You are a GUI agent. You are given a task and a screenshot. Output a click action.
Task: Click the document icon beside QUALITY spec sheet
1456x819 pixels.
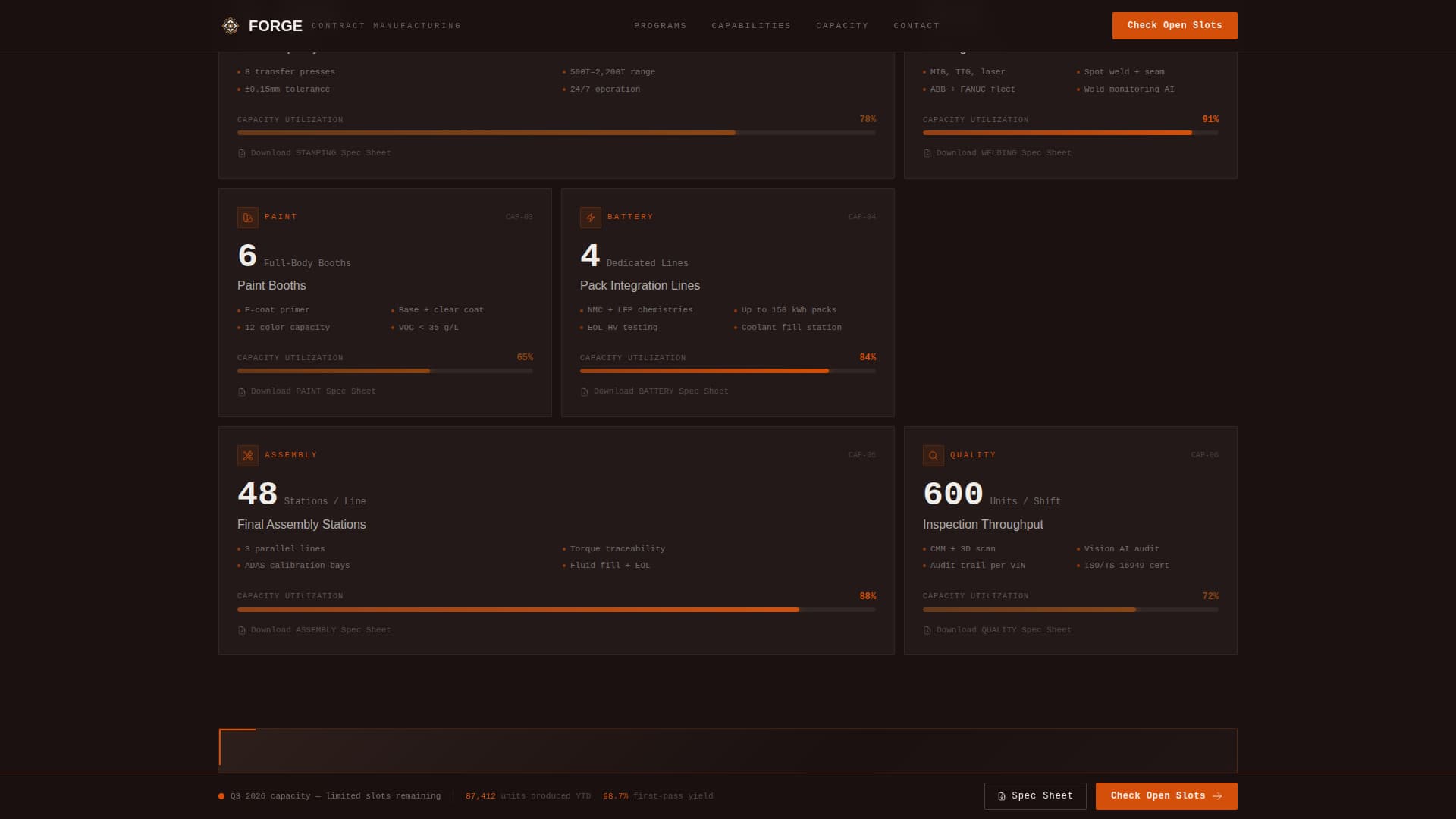927,629
